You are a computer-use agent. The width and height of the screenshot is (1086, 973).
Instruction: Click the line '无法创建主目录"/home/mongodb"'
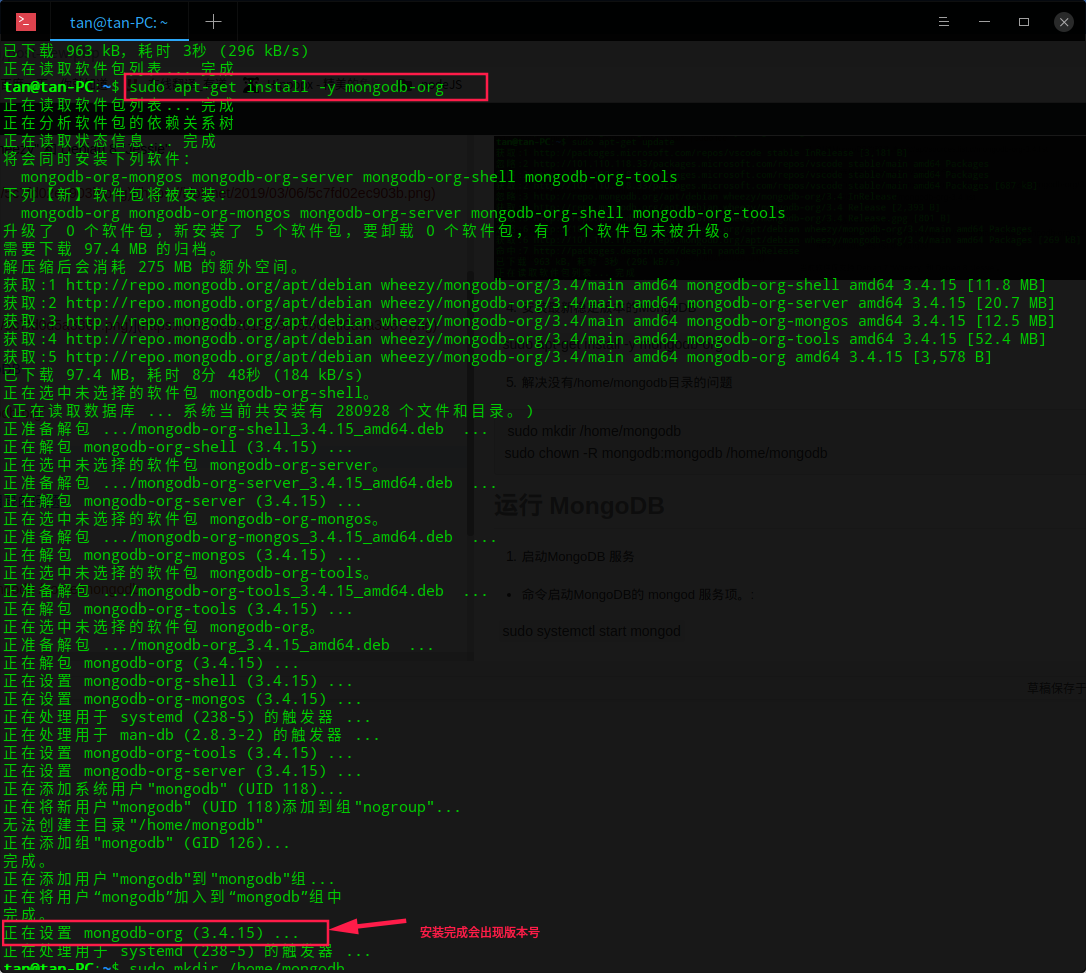coord(134,825)
